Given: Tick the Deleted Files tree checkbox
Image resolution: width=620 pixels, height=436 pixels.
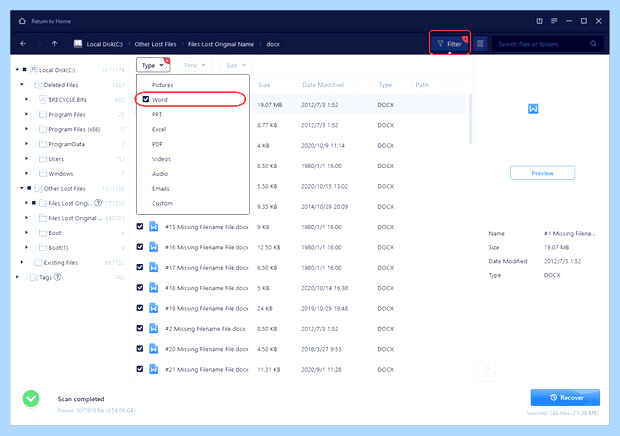Looking at the screenshot, I should coord(29,85).
